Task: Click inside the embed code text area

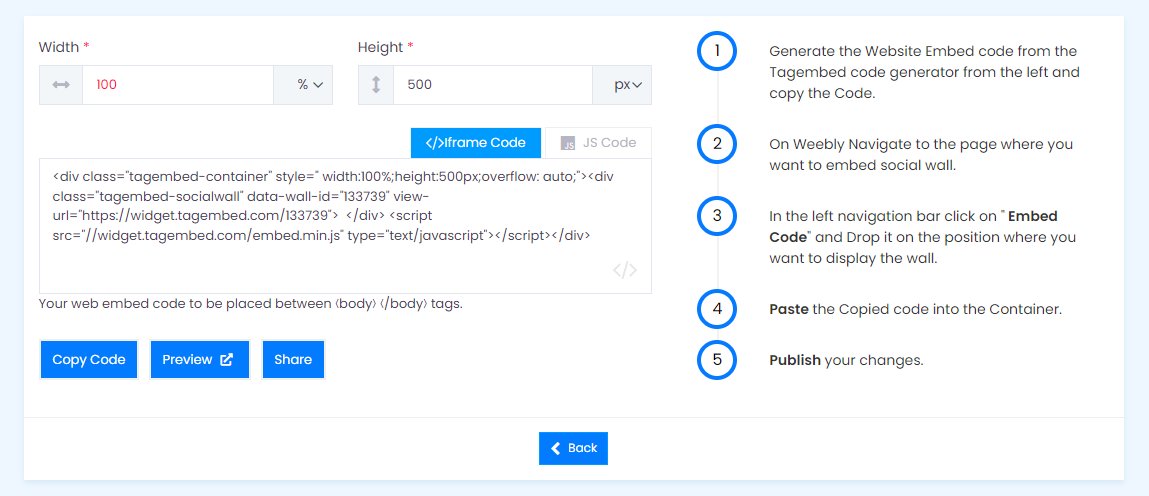Action: coord(345,226)
